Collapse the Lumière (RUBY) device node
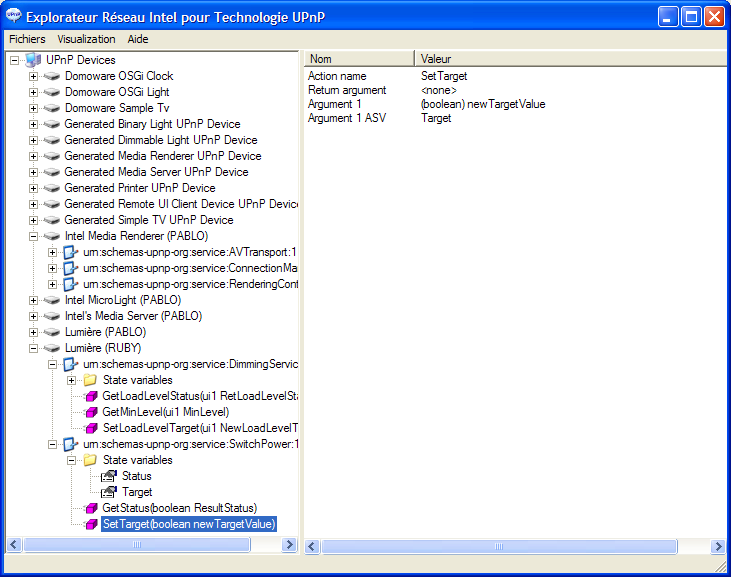731x577 pixels. [x=33, y=348]
